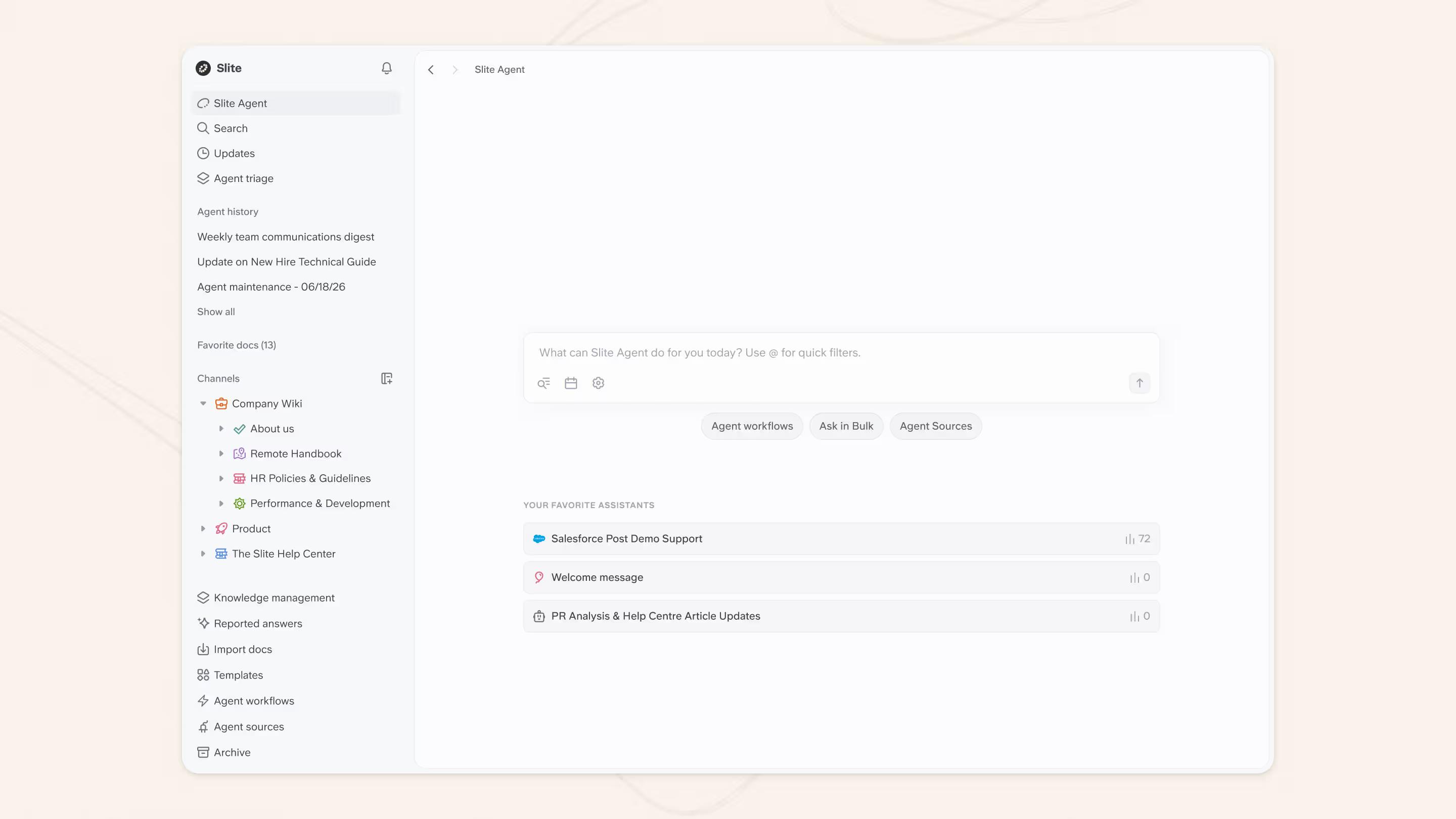The image size is (1456, 819).
Task: Click the send arrow button
Action: (x=1140, y=383)
